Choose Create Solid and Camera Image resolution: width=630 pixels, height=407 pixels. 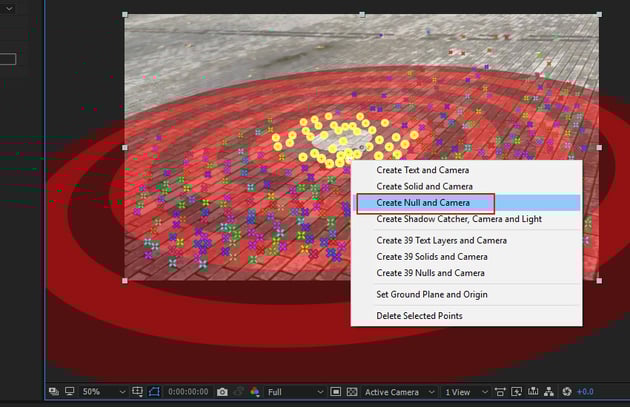tap(466, 186)
